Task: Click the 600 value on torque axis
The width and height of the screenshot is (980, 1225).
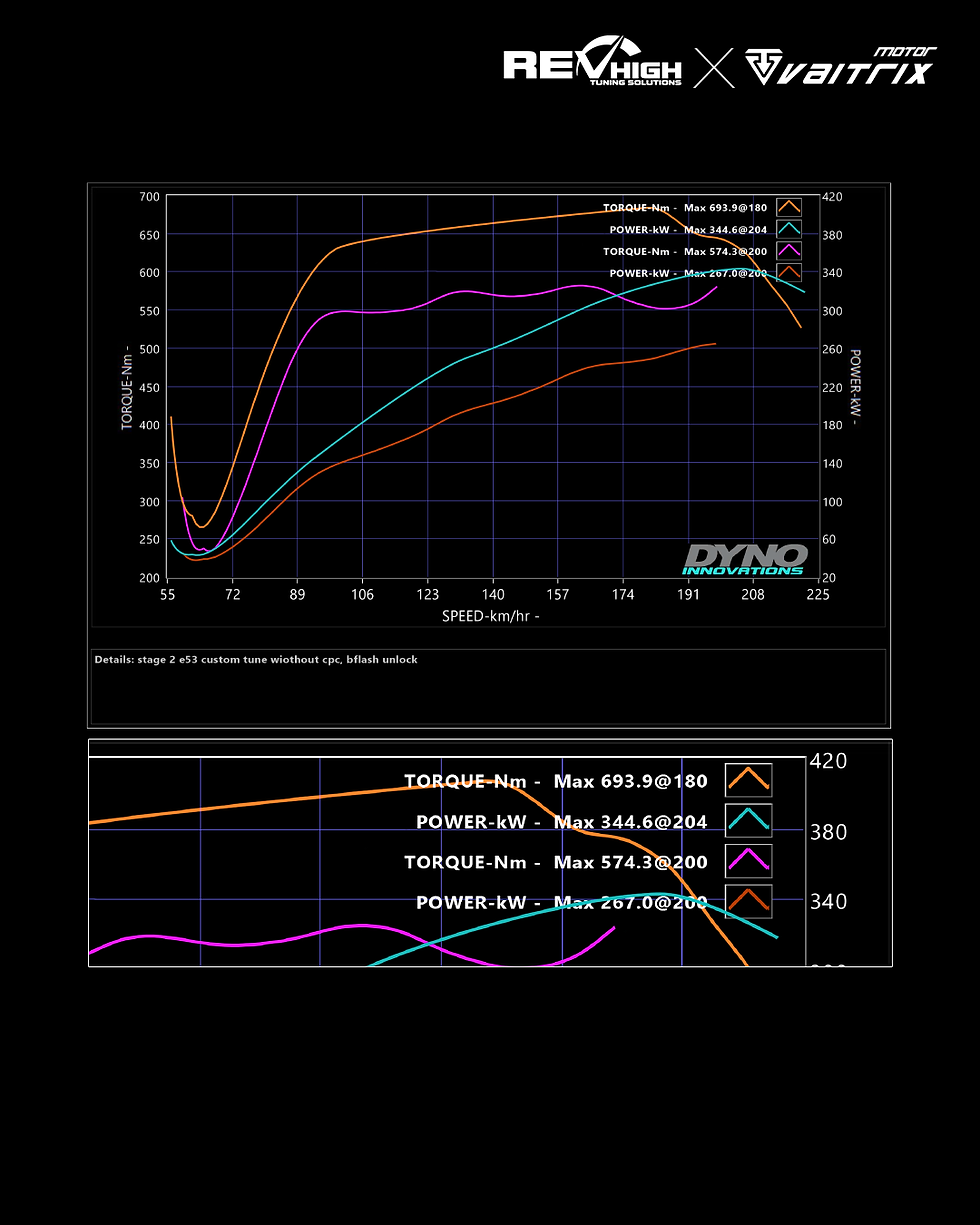Action: point(148,273)
